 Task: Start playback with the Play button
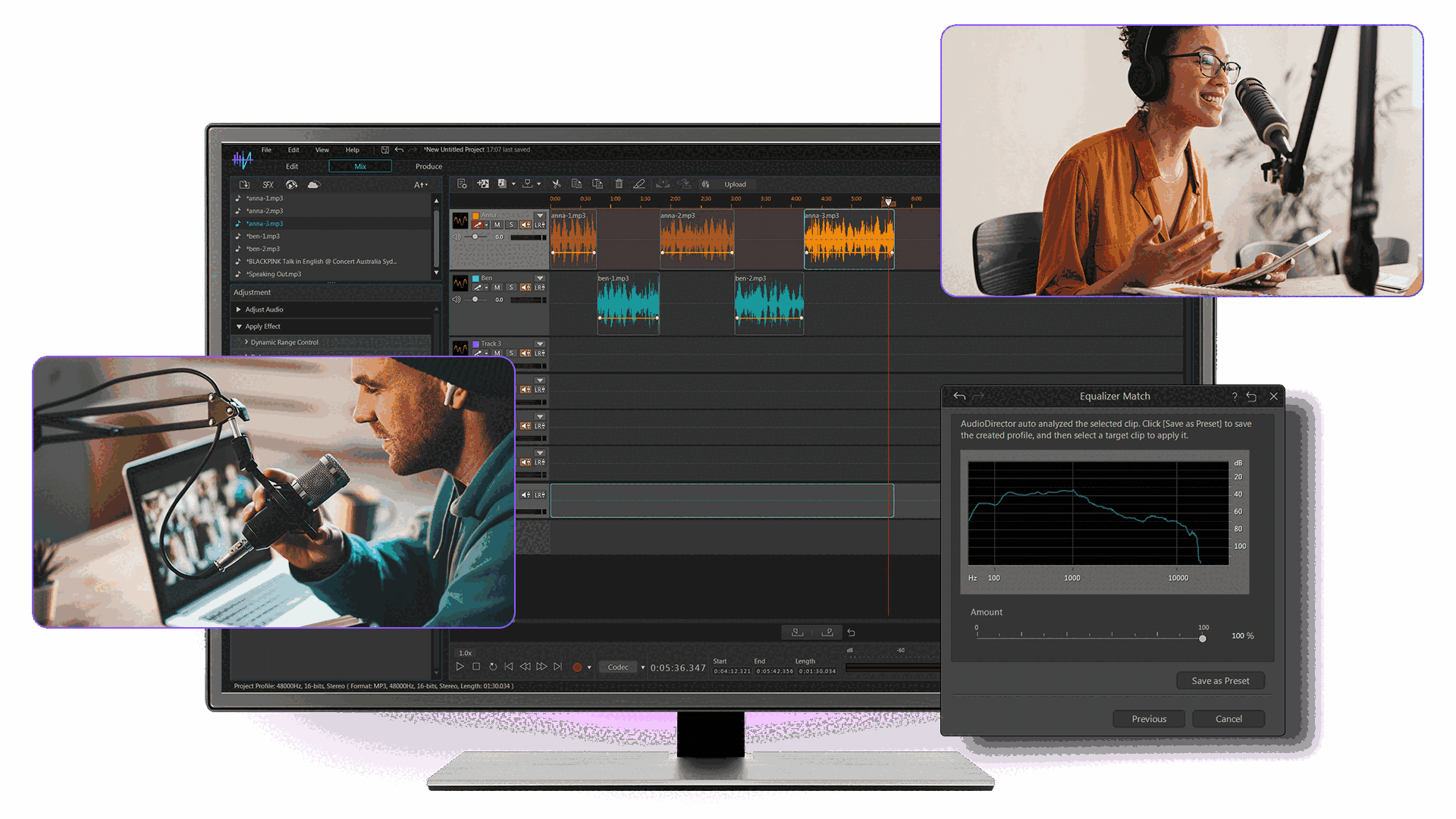click(x=460, y=667)
